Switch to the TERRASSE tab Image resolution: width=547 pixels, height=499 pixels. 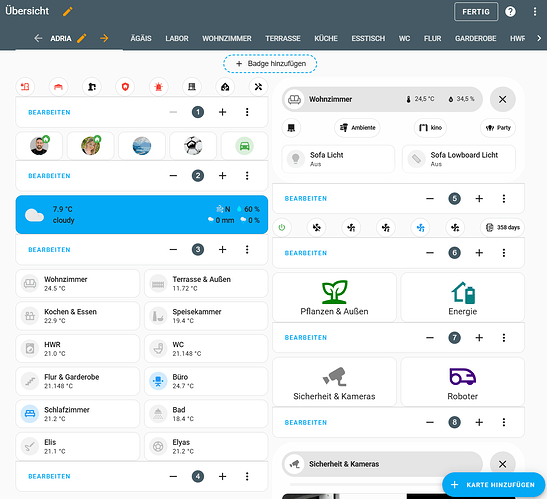283,38
